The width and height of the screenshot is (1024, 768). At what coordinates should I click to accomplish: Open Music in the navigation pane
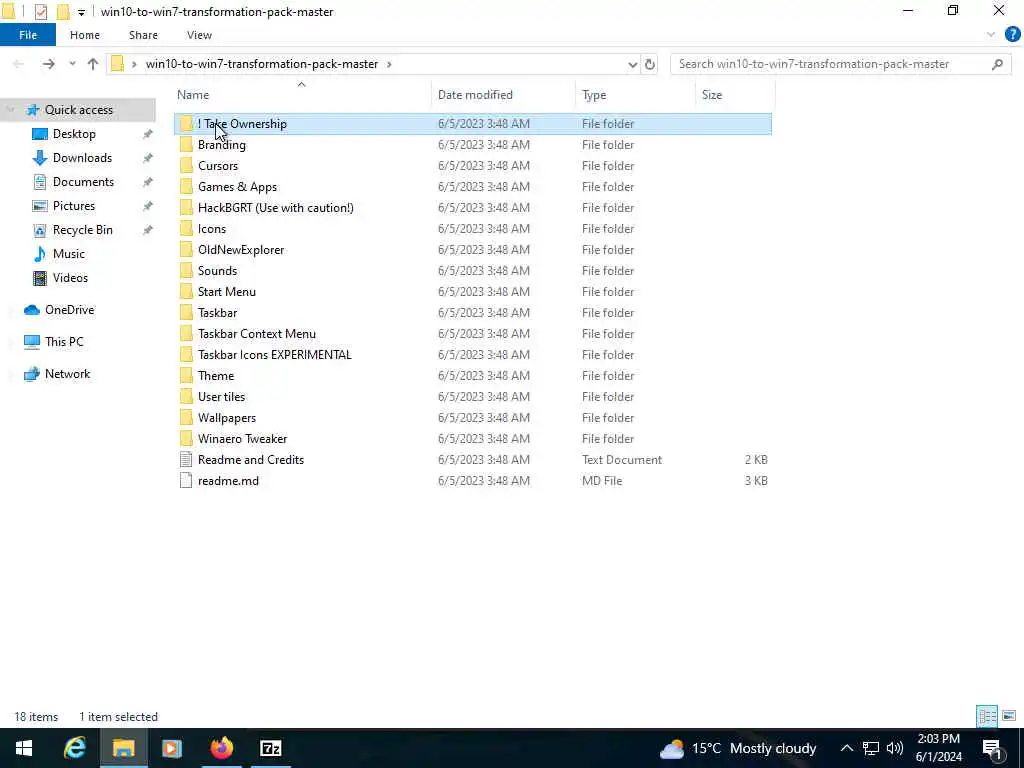tap(69, 254)
